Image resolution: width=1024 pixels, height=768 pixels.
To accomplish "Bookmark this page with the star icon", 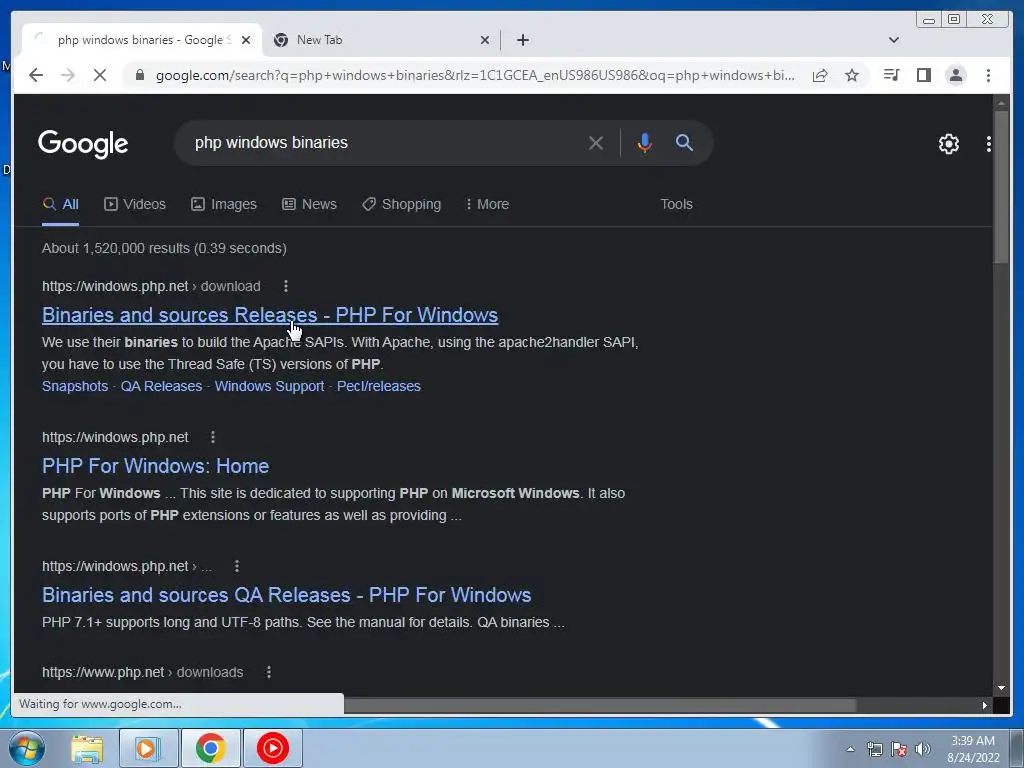I will tap(852, 75).
